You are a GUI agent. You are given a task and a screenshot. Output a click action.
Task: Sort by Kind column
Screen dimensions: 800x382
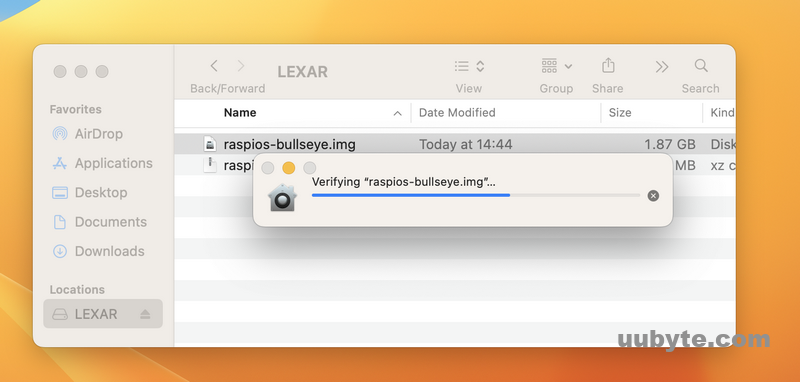(722, 113)
